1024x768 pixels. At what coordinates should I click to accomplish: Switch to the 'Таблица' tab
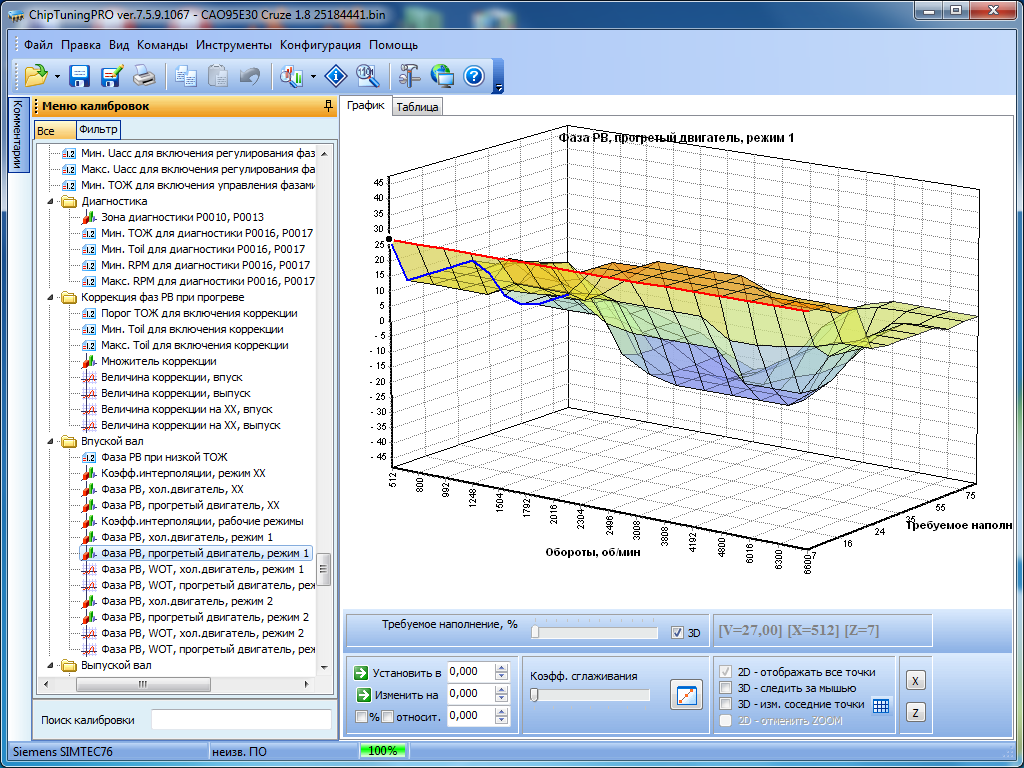pyautogui.click(x=417, y=107)
